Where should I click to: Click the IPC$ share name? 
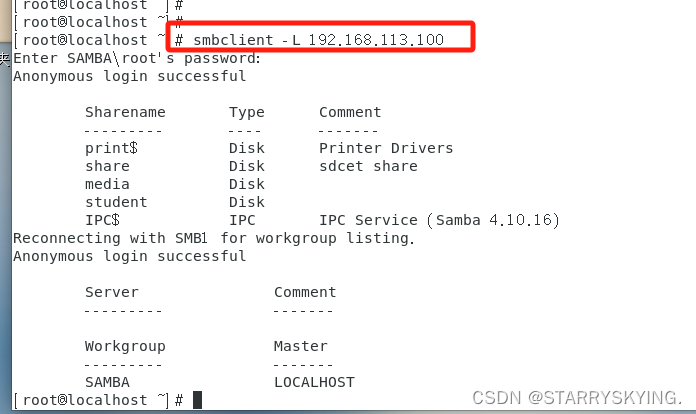click(102, 220)
